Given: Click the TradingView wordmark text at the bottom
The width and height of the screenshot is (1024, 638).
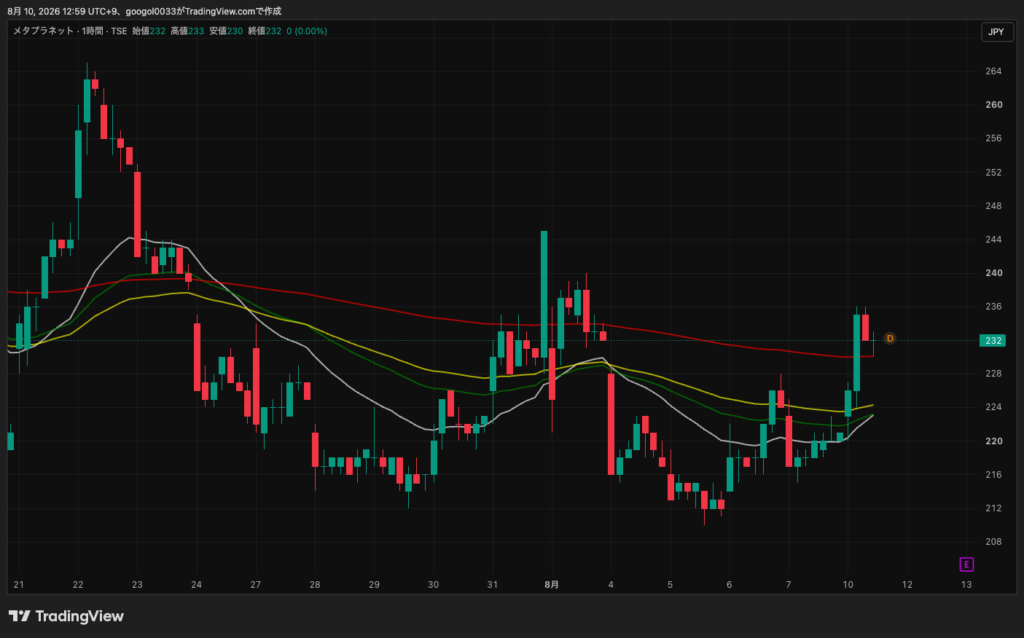Looking at the screenshot, I should pyautogui.click(x=79, y=616).
